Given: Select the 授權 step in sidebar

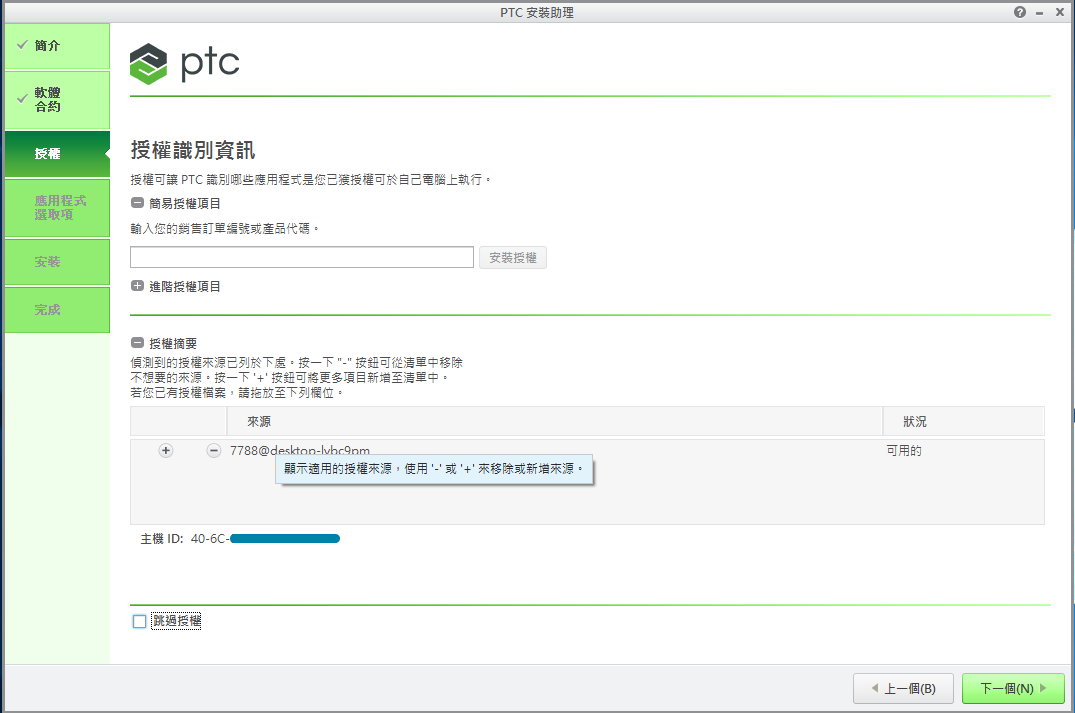Looking at the screenshot, I should coord(56,154).
